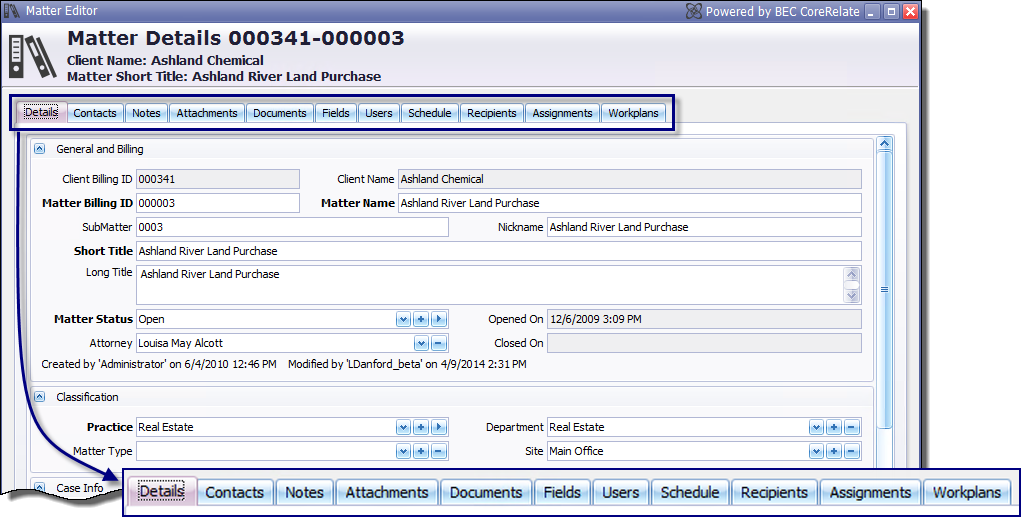Open the Users tab
1029x523 pixels.
click(x=379, y=113)
